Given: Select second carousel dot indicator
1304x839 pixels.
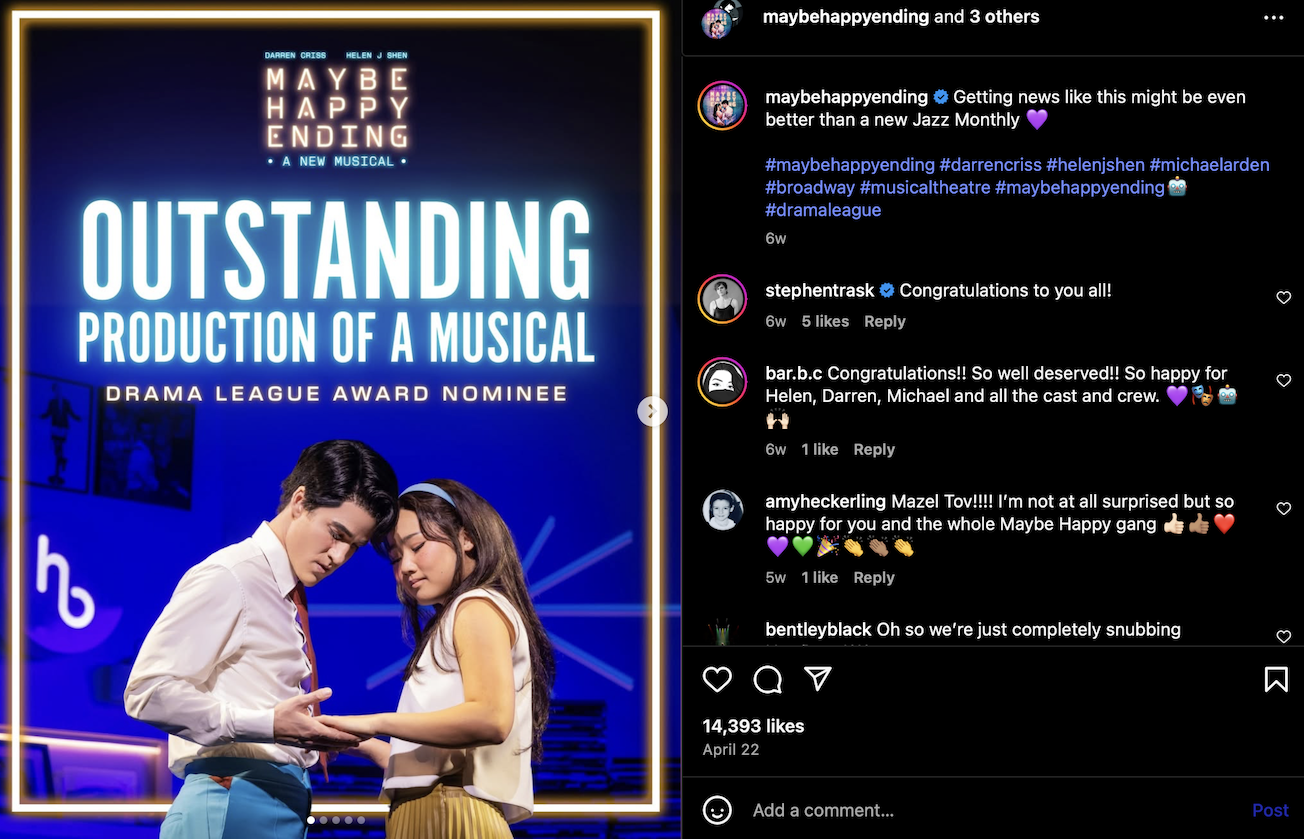Looking at the screenshot, I should coord(323,820).
